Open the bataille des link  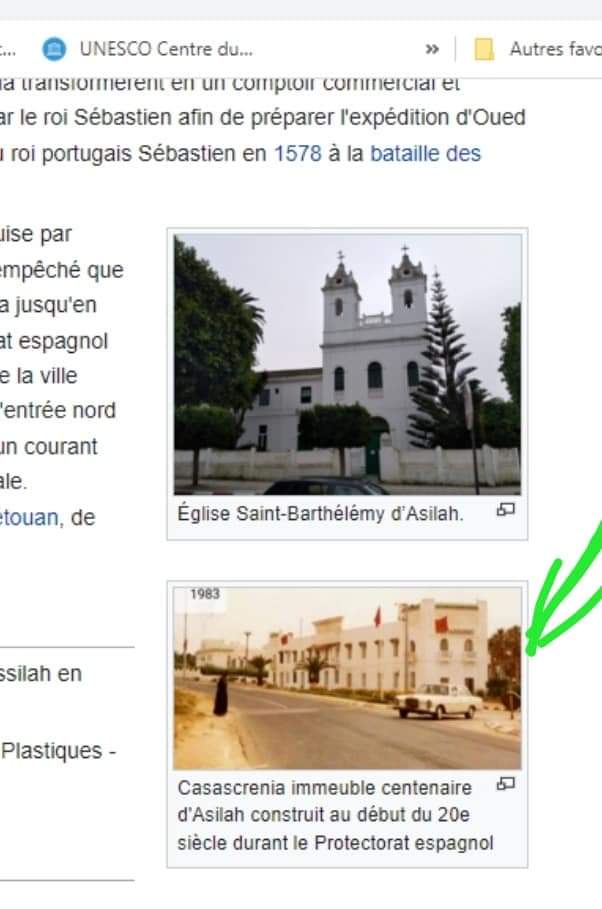tap(426, 154)
